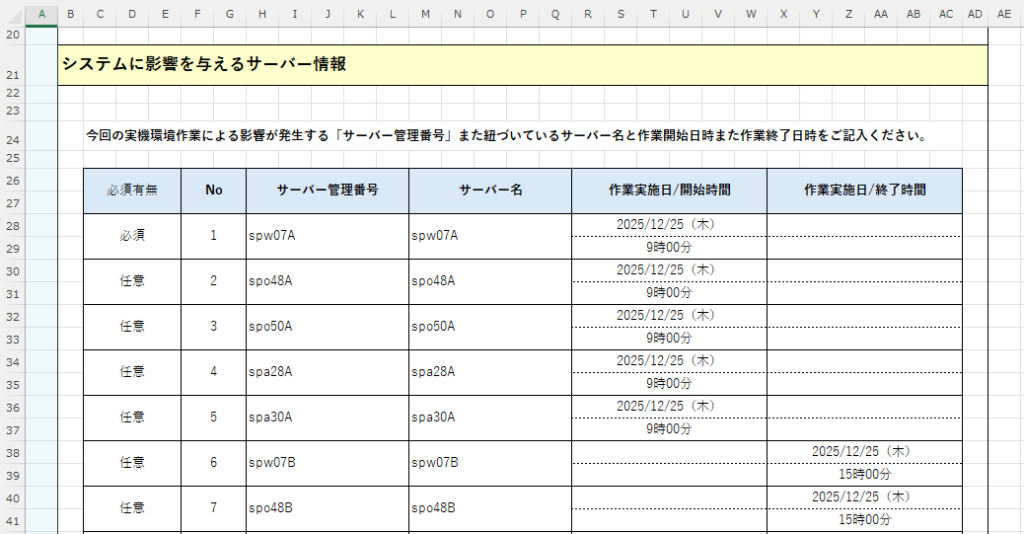Click the Select All corner button
This screenshot has width=1024, height=534.
tap(12, 13)
